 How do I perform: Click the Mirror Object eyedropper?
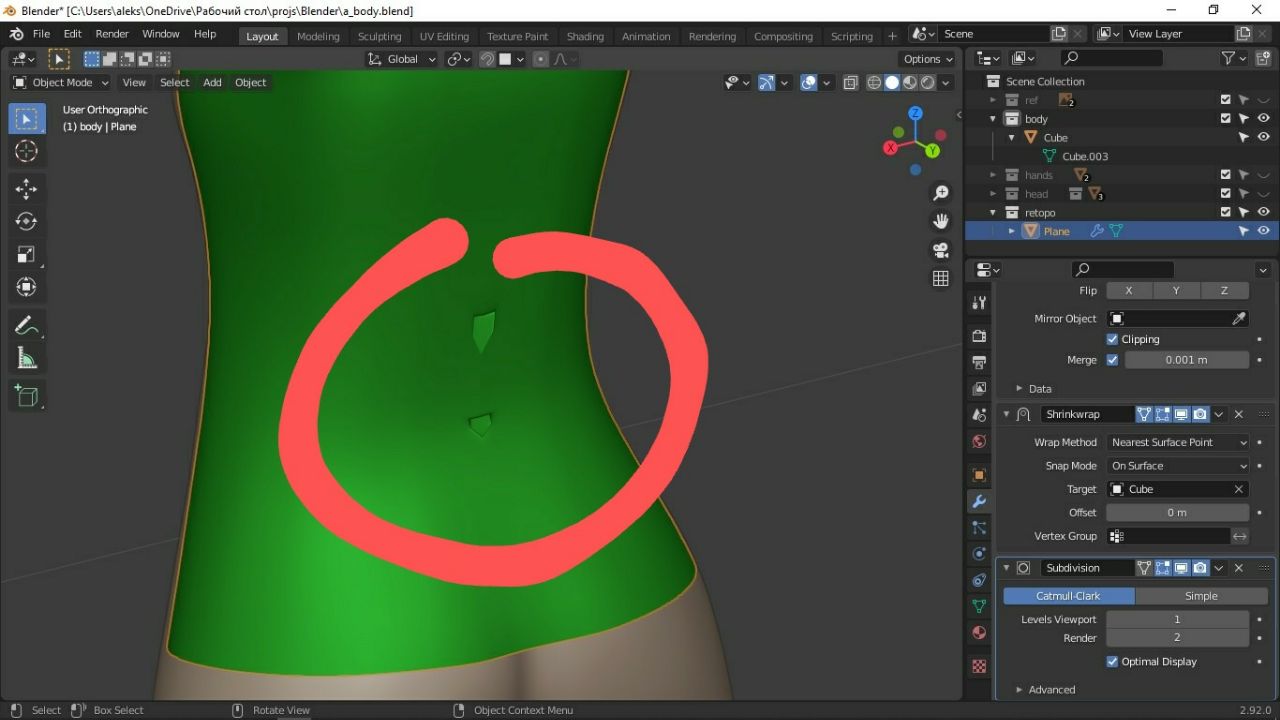coord(1239,318)
